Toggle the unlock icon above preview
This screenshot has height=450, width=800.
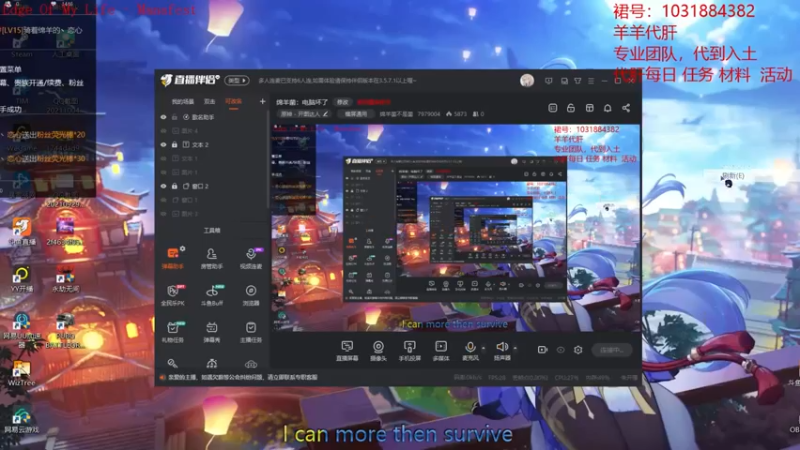click(x=571, y=108)
